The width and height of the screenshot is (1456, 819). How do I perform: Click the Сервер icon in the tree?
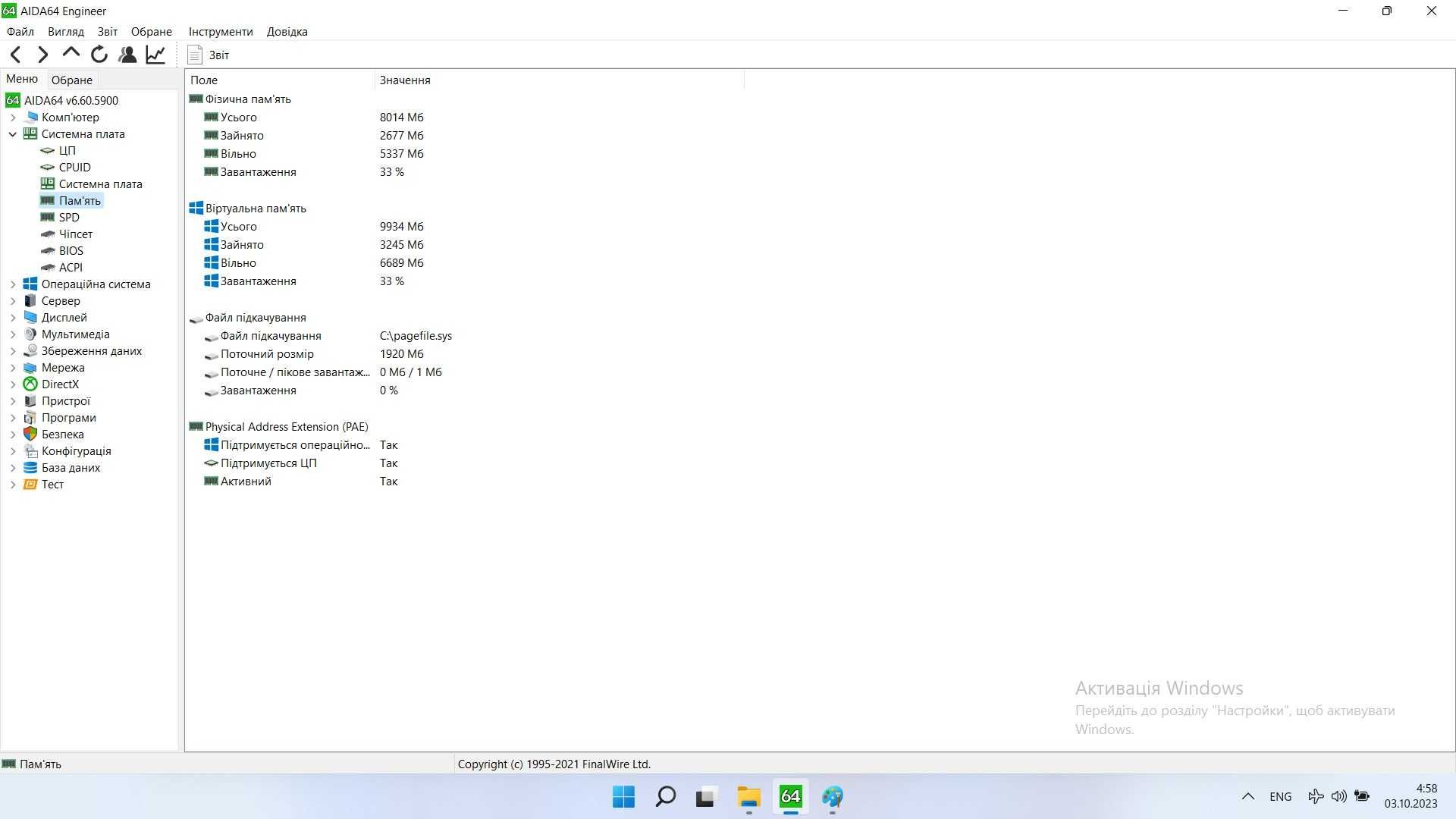(x=30, y=301)
